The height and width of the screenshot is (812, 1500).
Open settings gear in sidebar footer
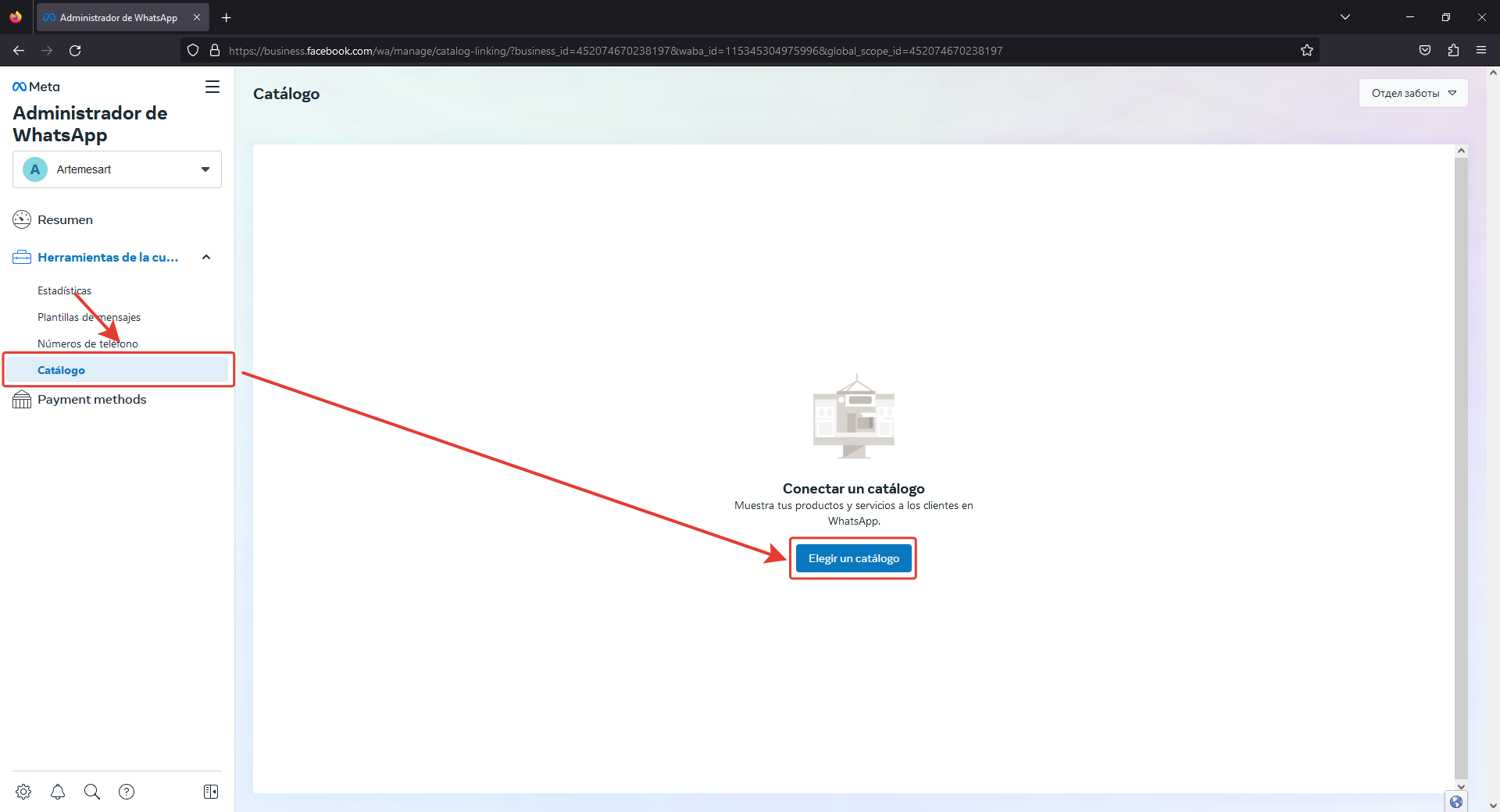[x=23, y=792]
